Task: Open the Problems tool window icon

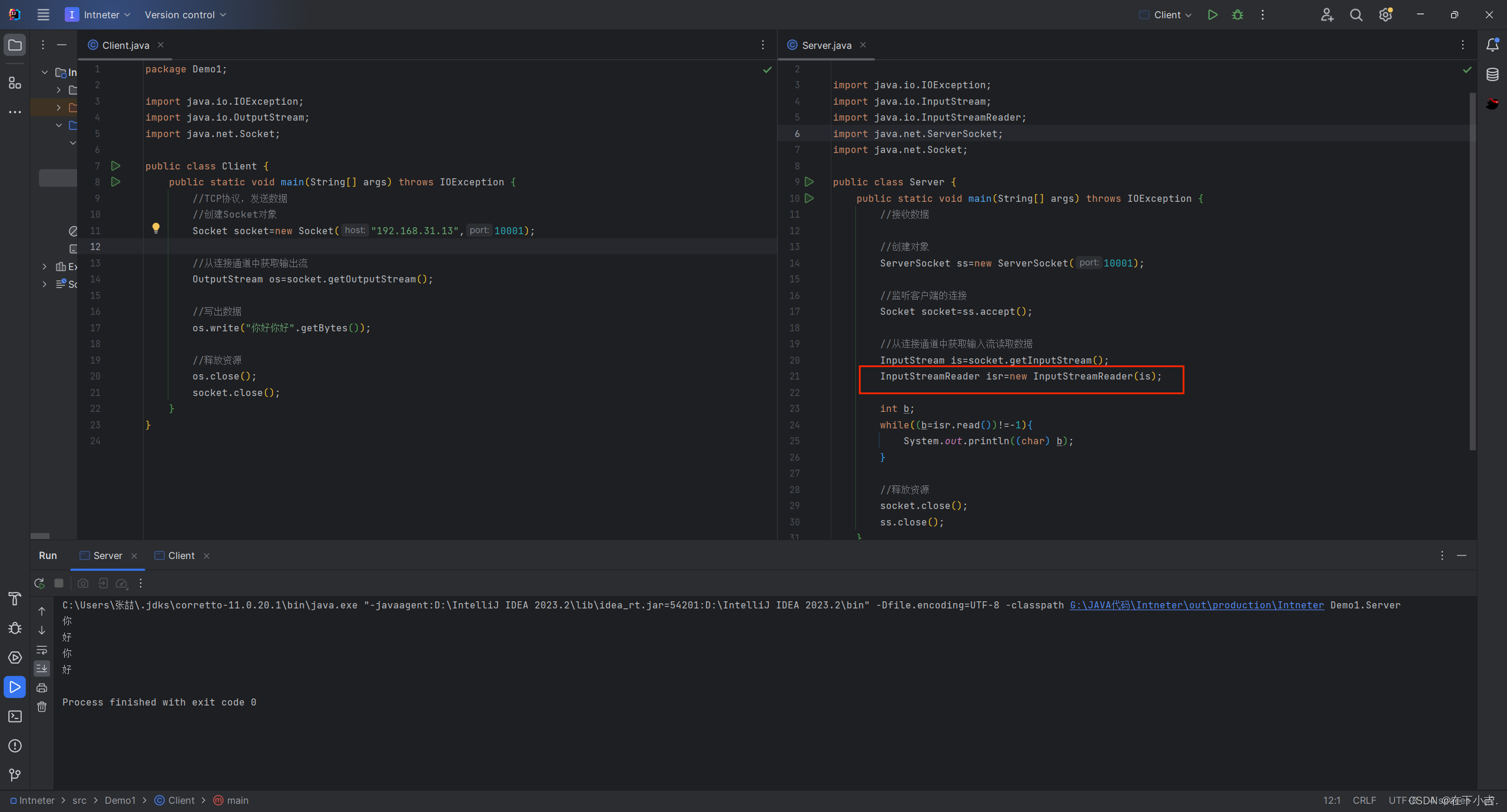Action: [15, 746]
